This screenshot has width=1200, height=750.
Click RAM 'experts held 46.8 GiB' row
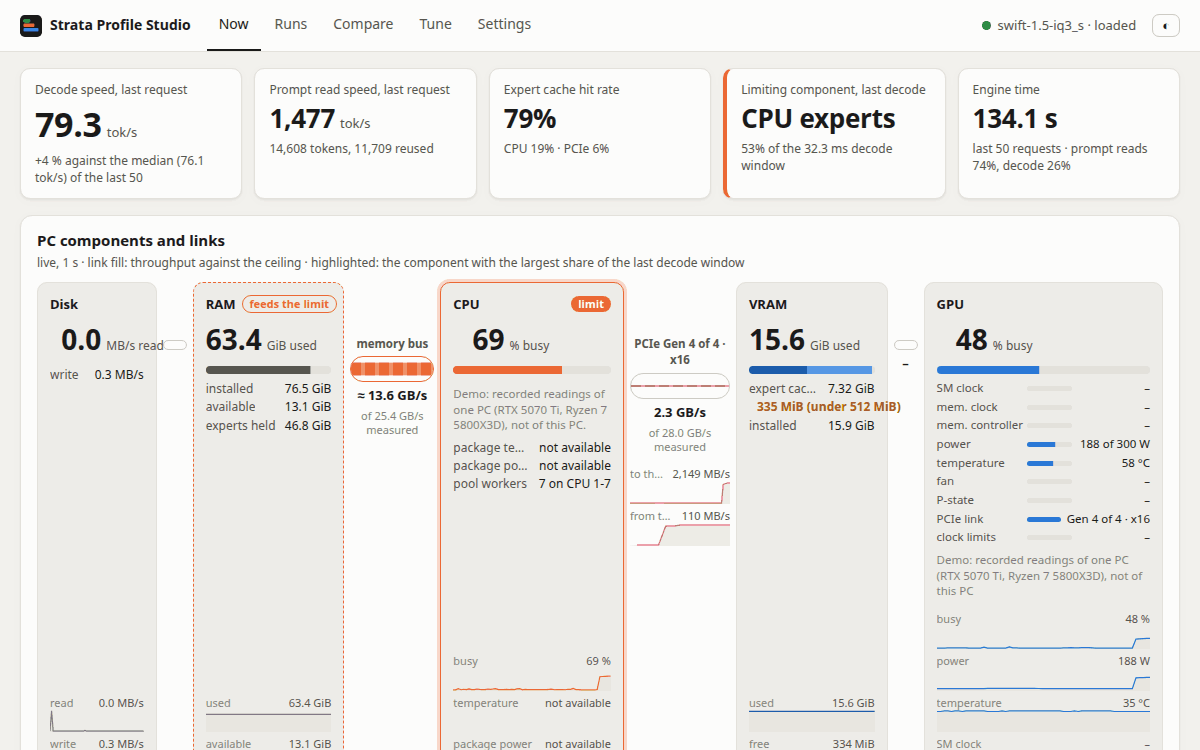(268, 425)
